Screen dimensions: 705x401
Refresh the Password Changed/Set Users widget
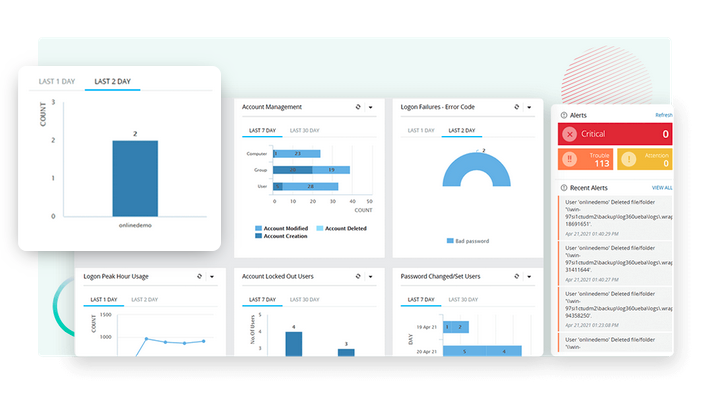[515, 276]
